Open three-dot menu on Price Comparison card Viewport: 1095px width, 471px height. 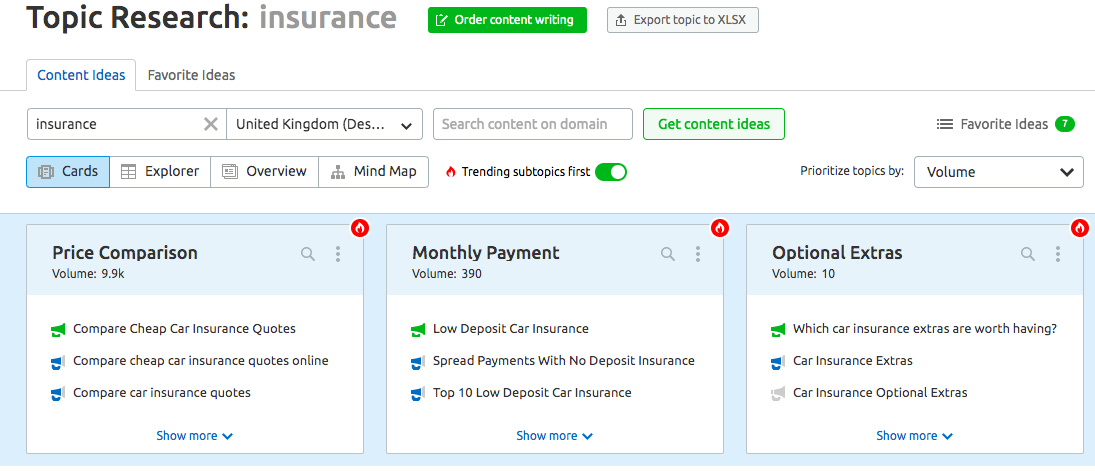pos(338,254)
